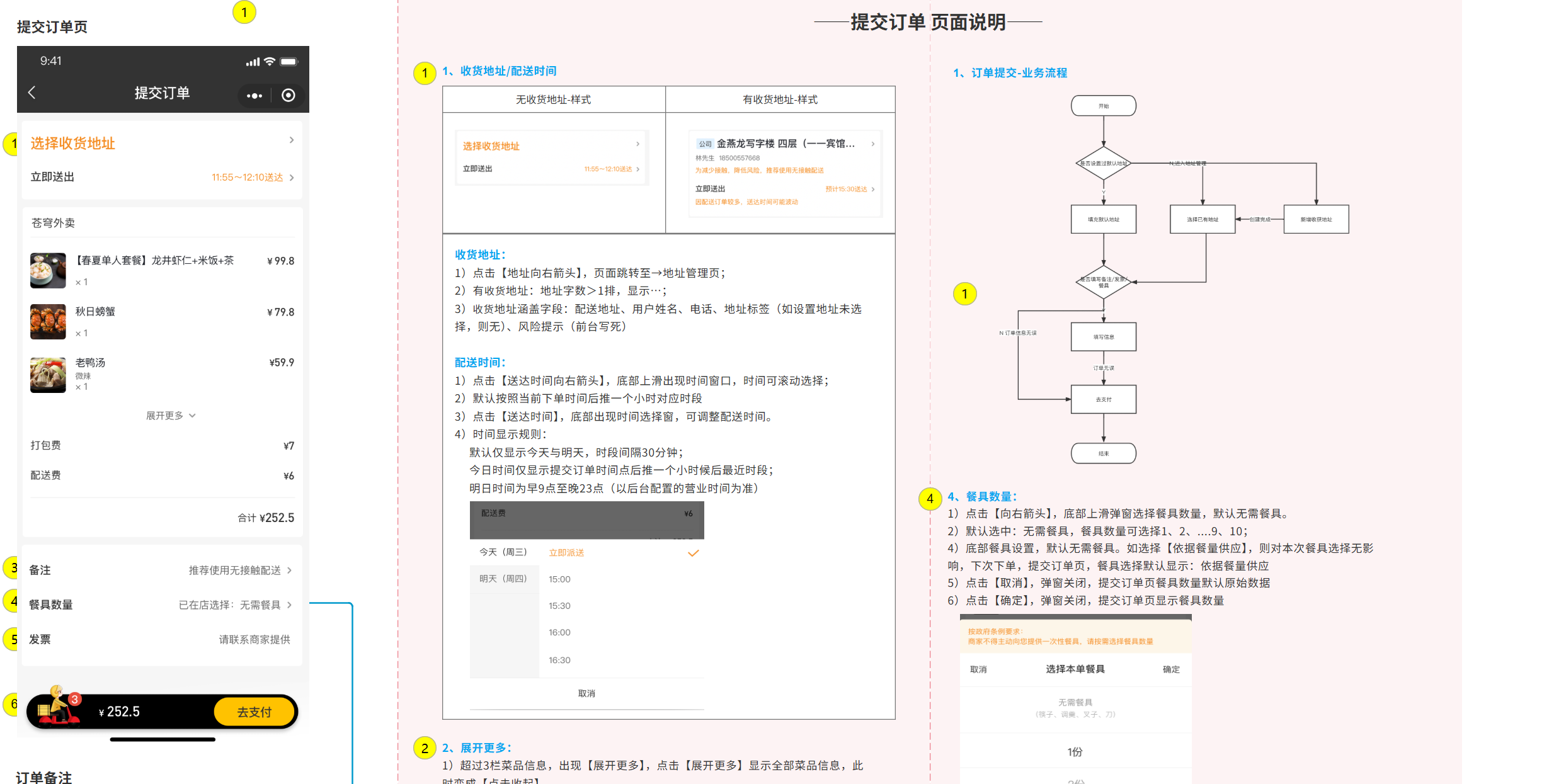
Task: Select 明天（周四） day tab
Action: (x=503, y=579)
